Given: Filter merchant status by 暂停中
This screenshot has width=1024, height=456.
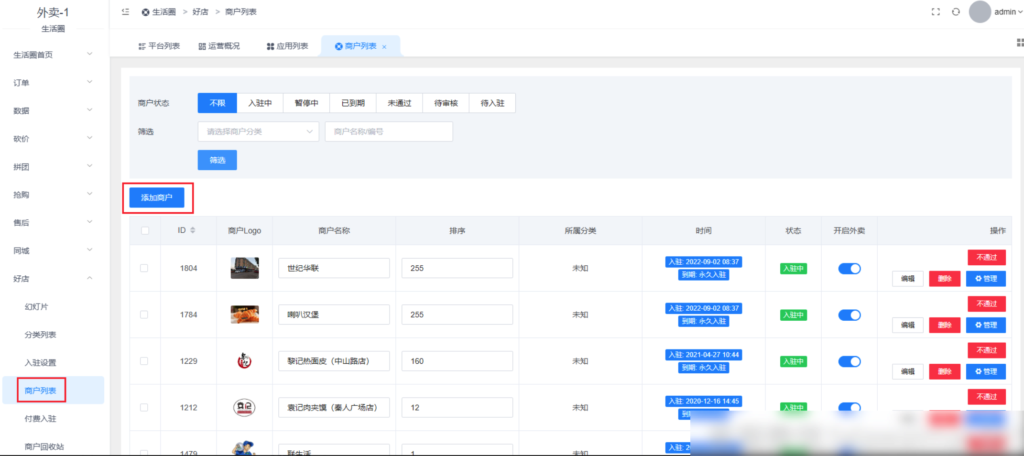Looking at the screenshot, I should (306, 103).
